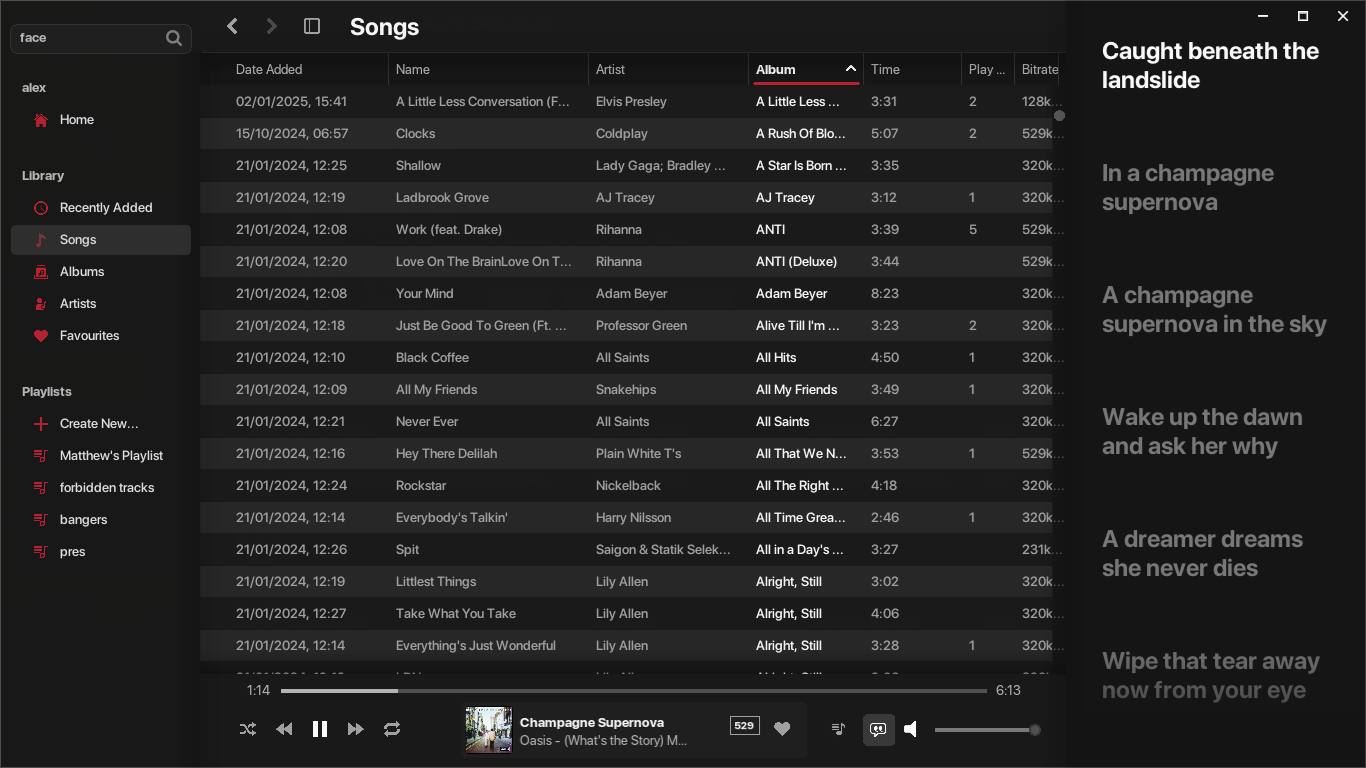Mute the volume speaker icon
Viewport: 1366px width, 768px height.
point(911,729)
